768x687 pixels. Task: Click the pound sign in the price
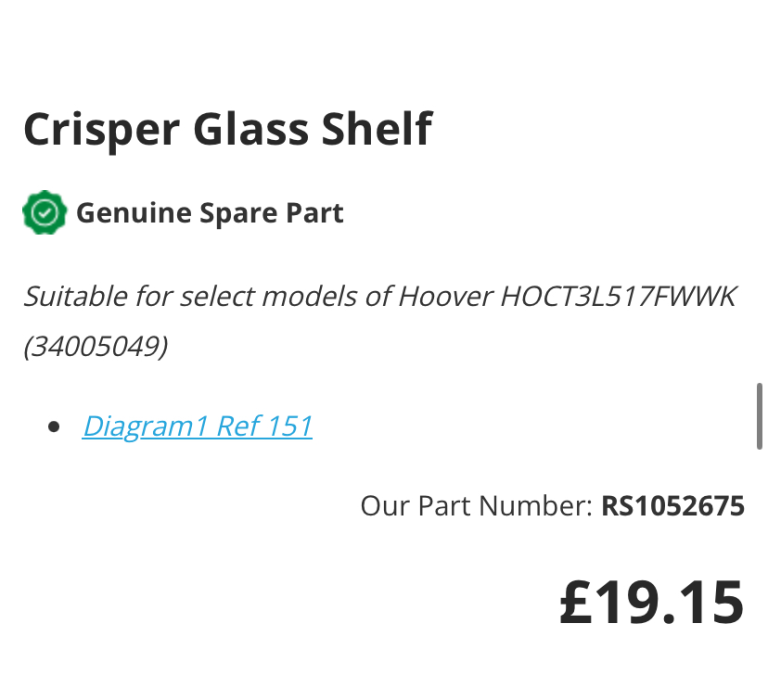pos(578,602)
